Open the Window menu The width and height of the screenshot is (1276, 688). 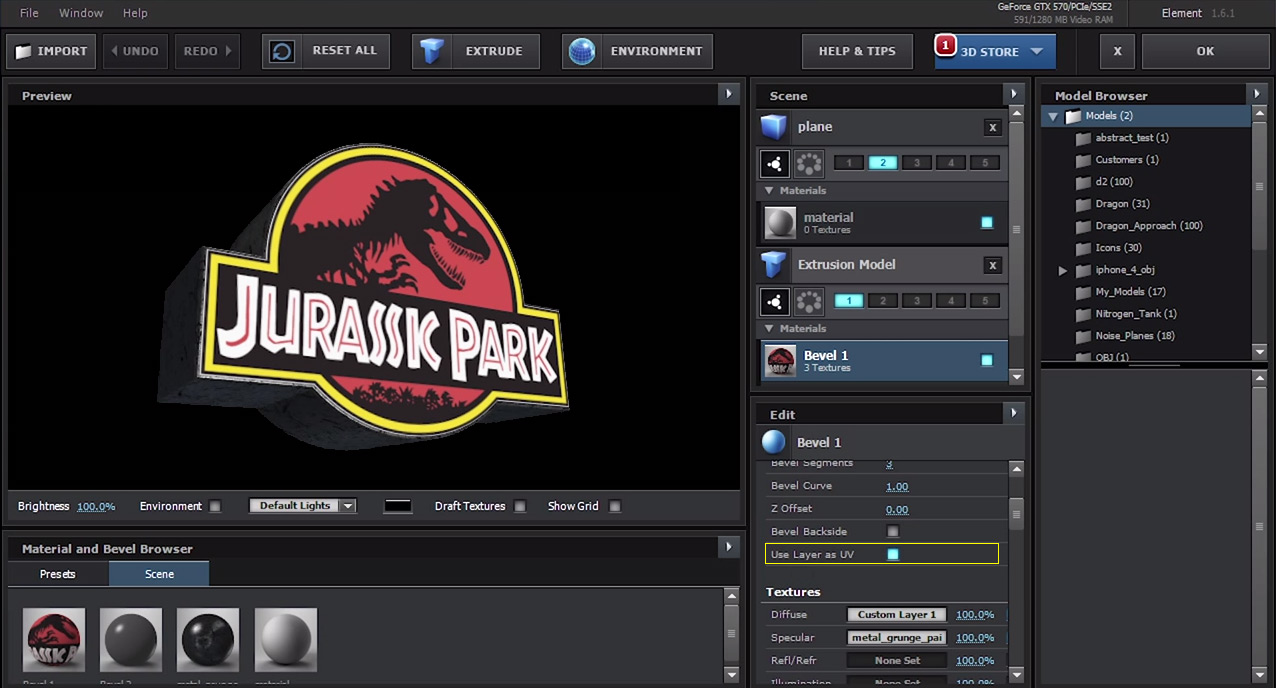tap(81, 13)
